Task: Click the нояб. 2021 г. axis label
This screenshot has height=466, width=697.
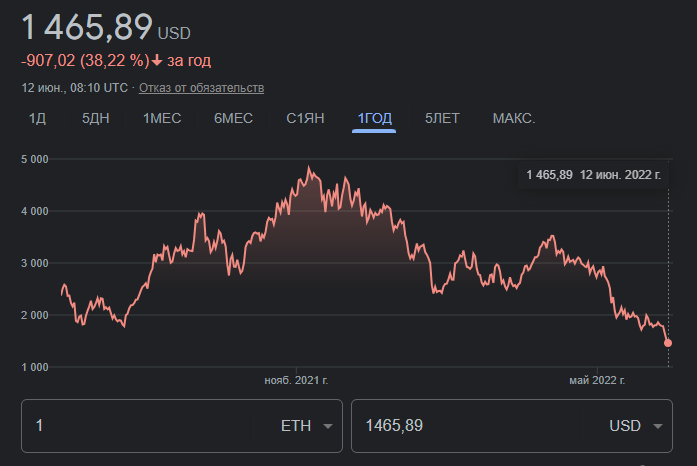Action: [296, 380]
